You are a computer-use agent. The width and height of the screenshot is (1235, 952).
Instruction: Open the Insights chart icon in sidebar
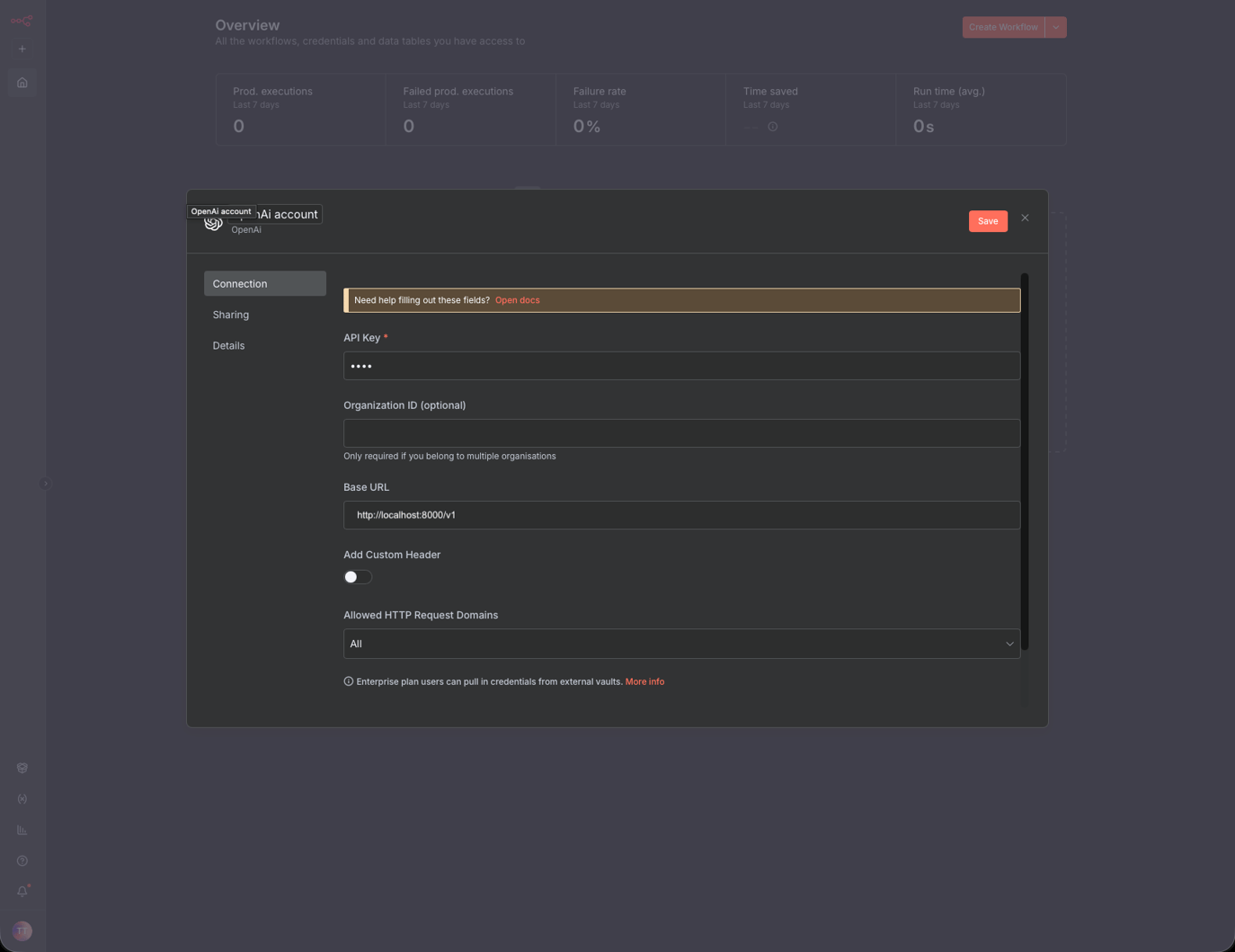[22, 830]
